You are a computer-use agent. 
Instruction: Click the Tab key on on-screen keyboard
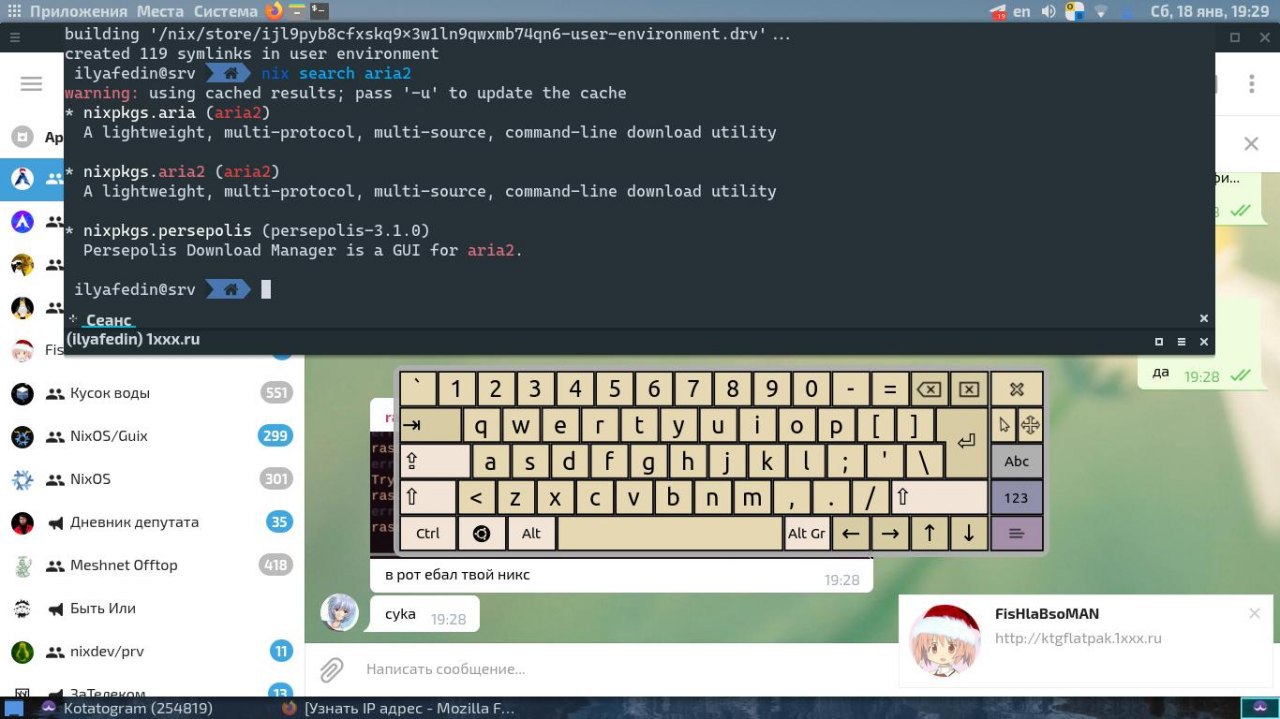tap(430, 425)
